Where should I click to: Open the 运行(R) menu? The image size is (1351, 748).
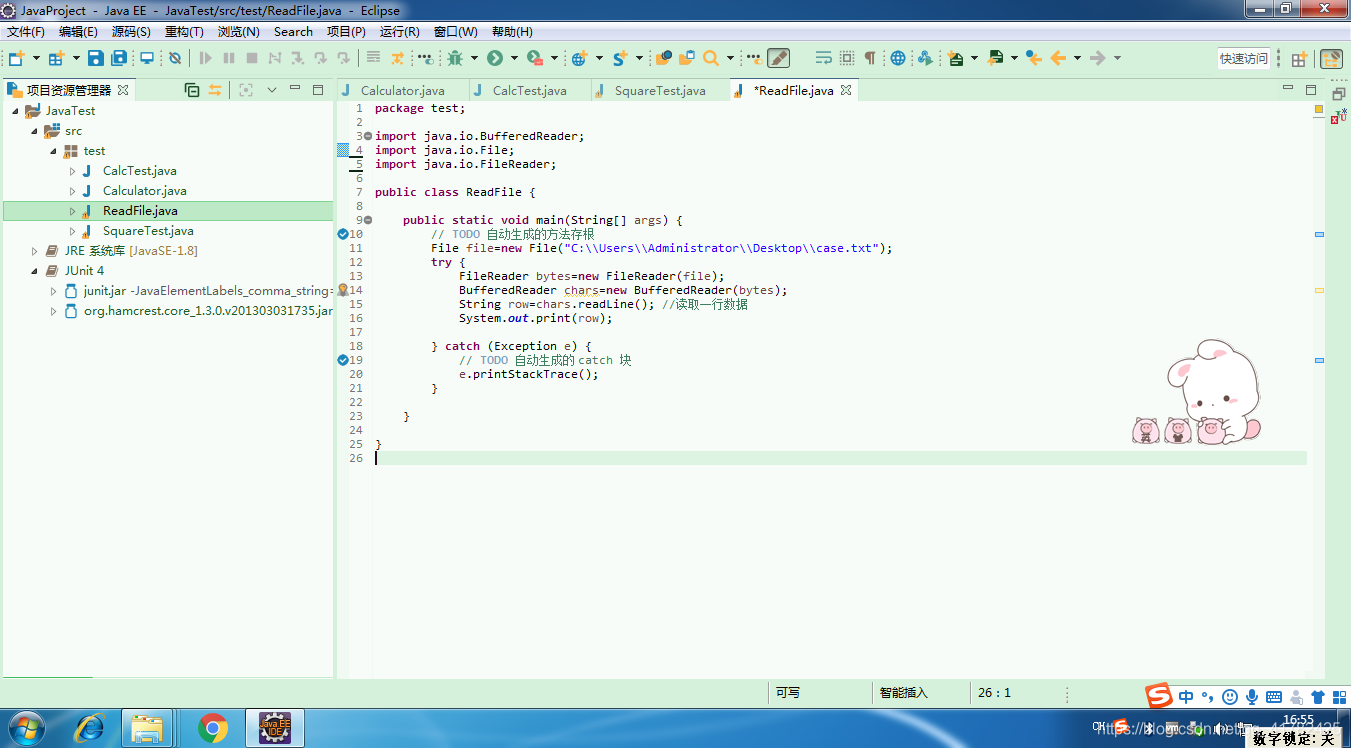tap(400, 32)
